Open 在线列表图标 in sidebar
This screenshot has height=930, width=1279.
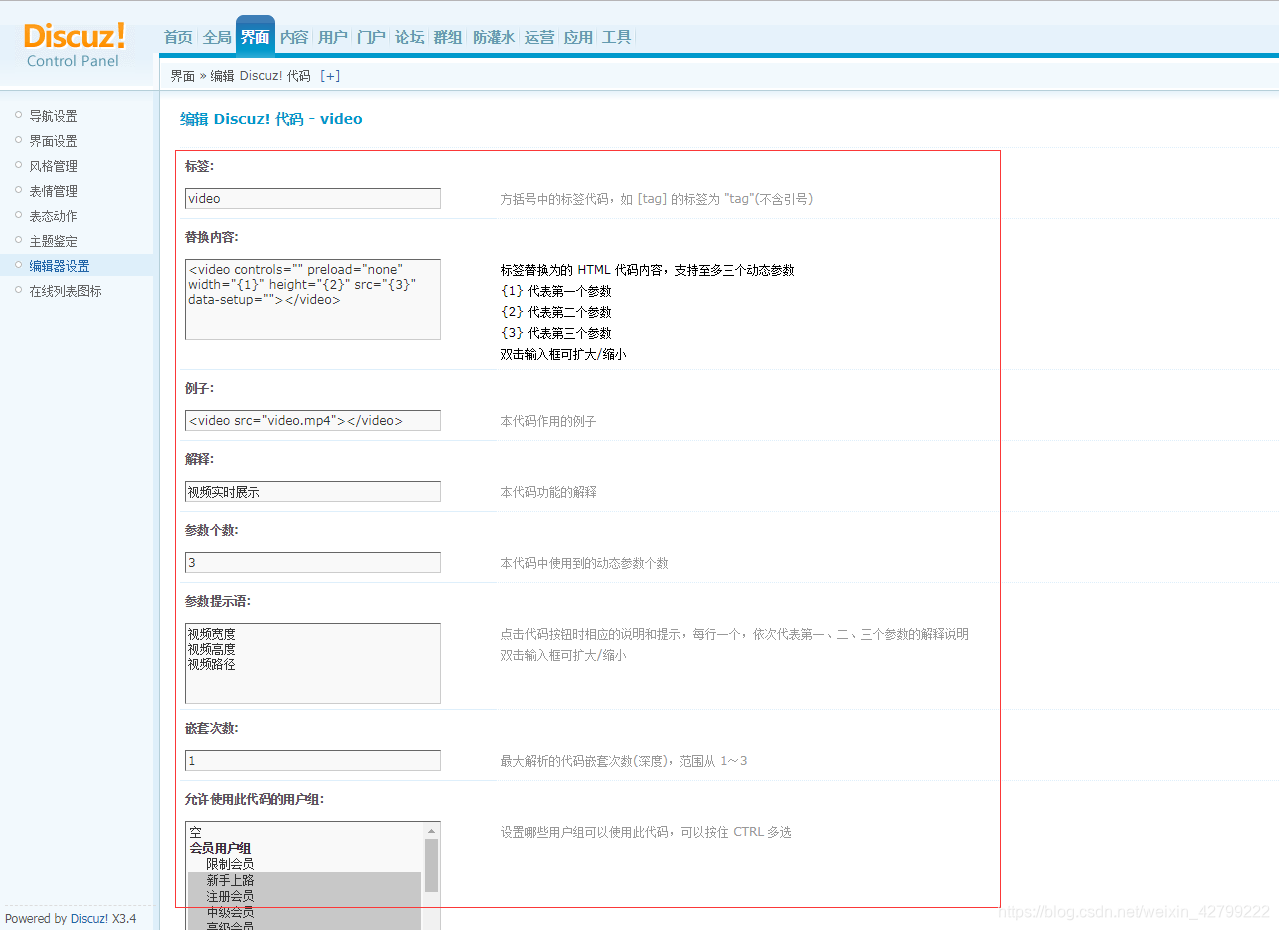(x=65, y=291)
